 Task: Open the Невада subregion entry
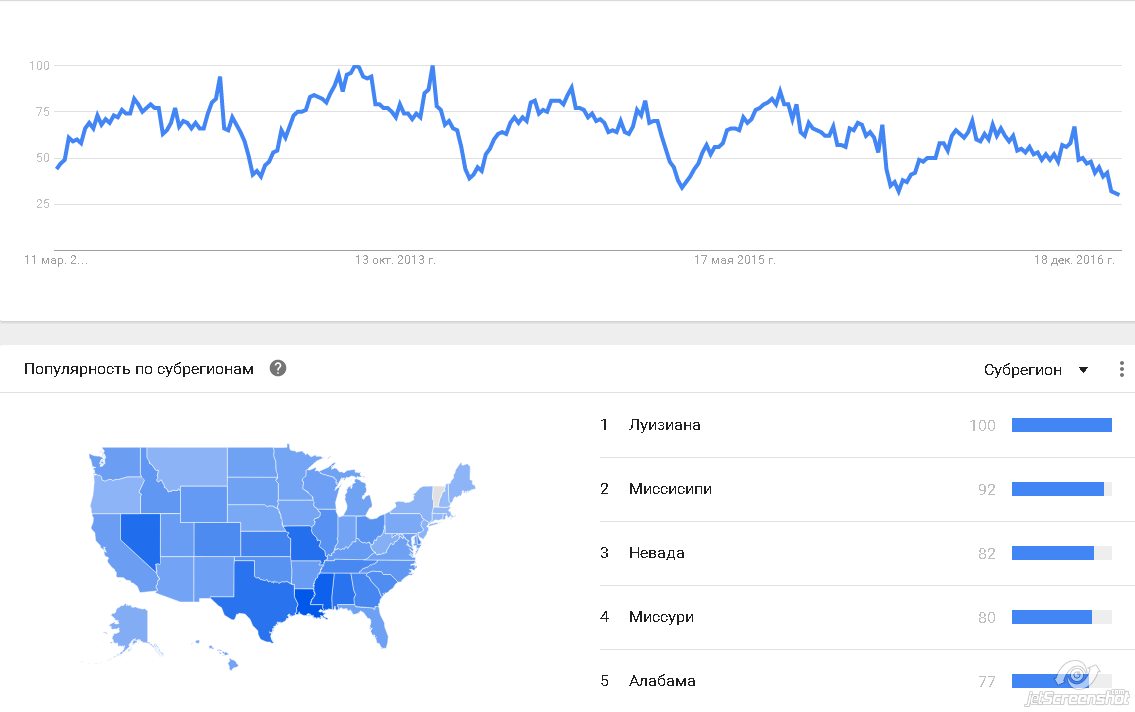pos(656,553)
